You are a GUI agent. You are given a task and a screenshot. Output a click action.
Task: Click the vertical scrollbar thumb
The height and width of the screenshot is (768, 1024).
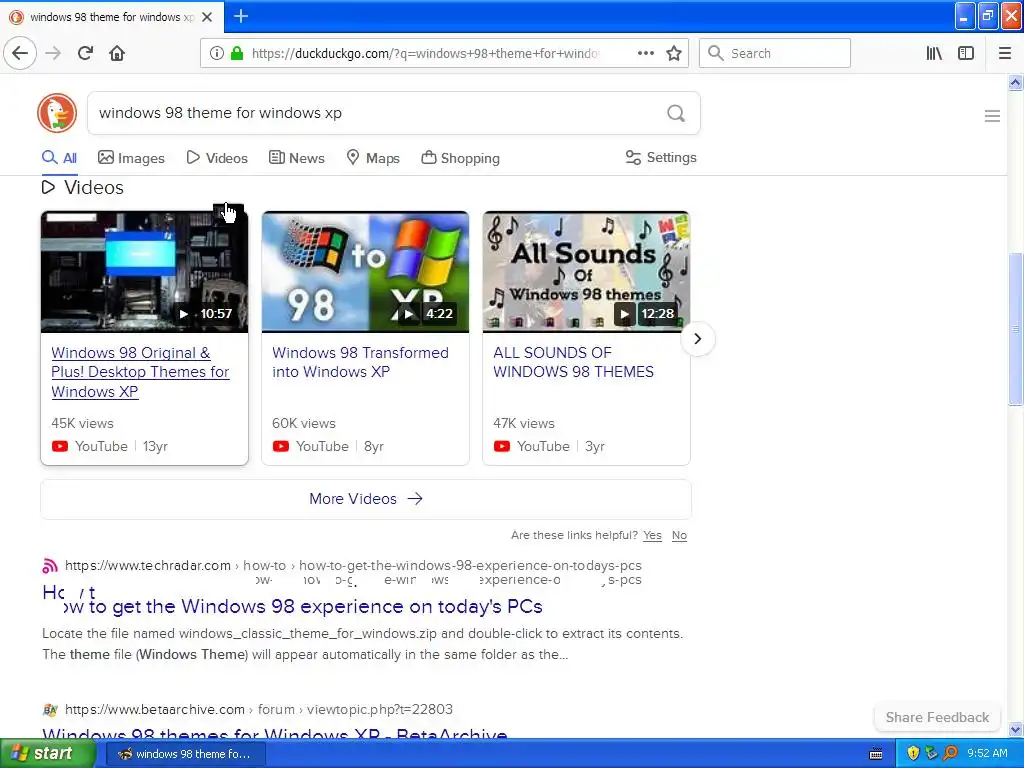point(1015,329)
